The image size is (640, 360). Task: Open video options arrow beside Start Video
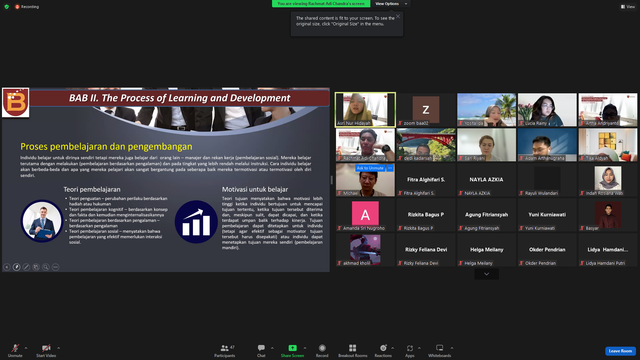tap(59, 348)
